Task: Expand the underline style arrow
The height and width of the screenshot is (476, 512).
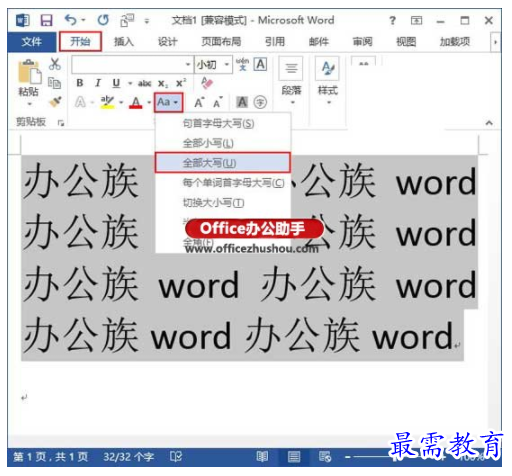Action: (x=130, y=83)
